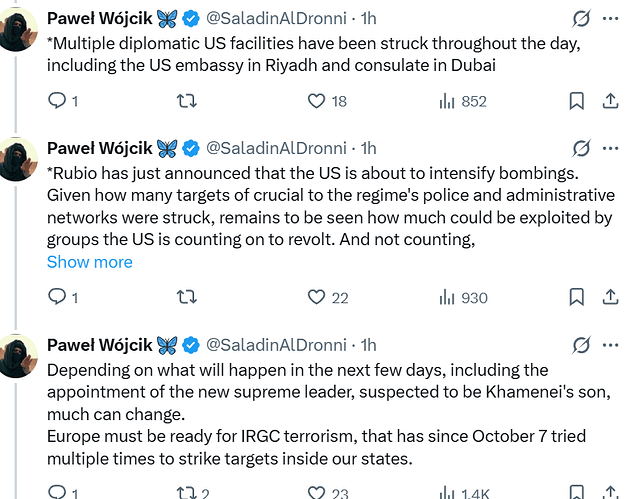
Task: Reply to the tweet about US diplomatic facilities
Action: tap(57, 101)
